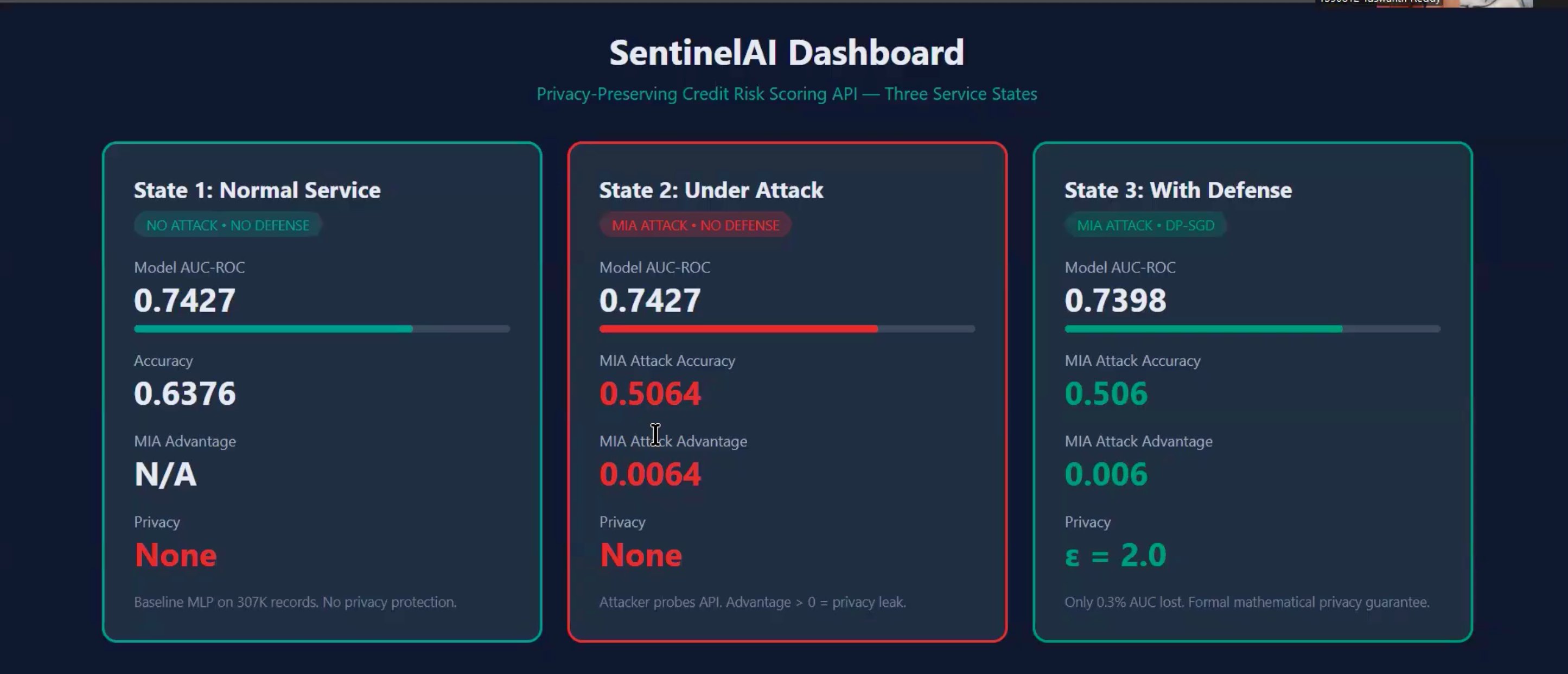The image size is (1568, 674).
Task: Click the 0.0064 MIA Attack Advantage value
Action: point(650,474)
